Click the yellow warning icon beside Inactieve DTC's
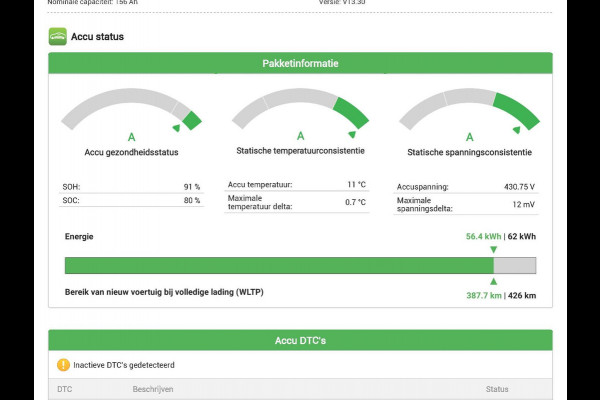The width and height of the screenshot is (600, 400). (63, 365)
